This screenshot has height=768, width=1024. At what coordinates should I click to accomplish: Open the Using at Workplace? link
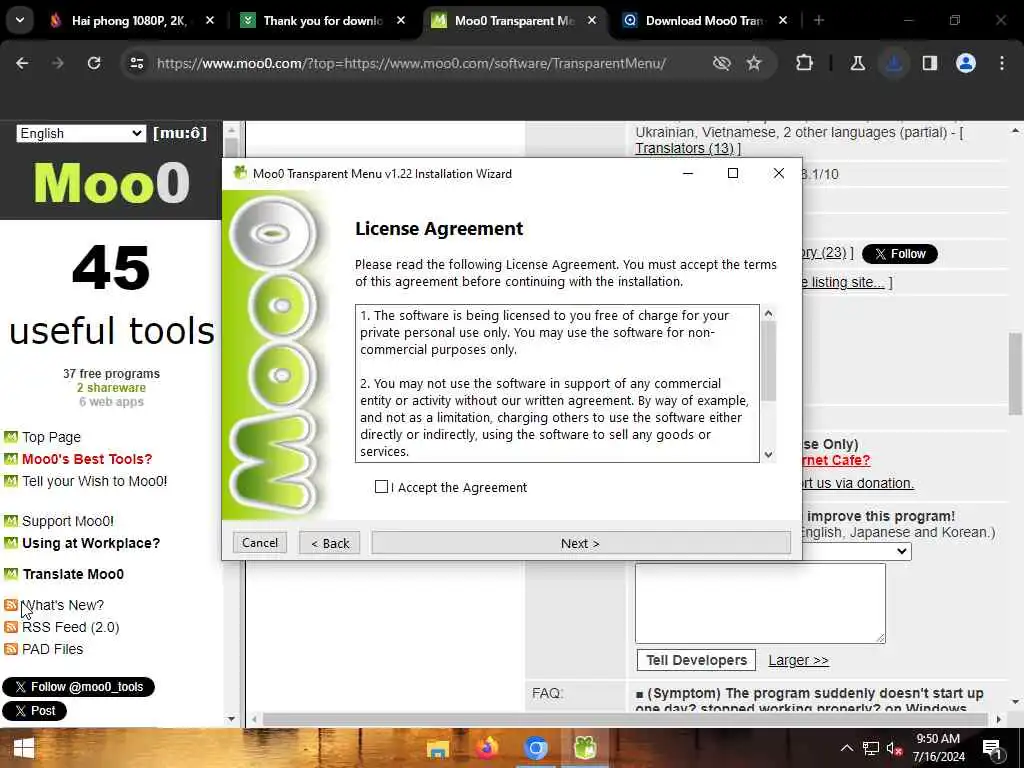[x=91, y=543]
